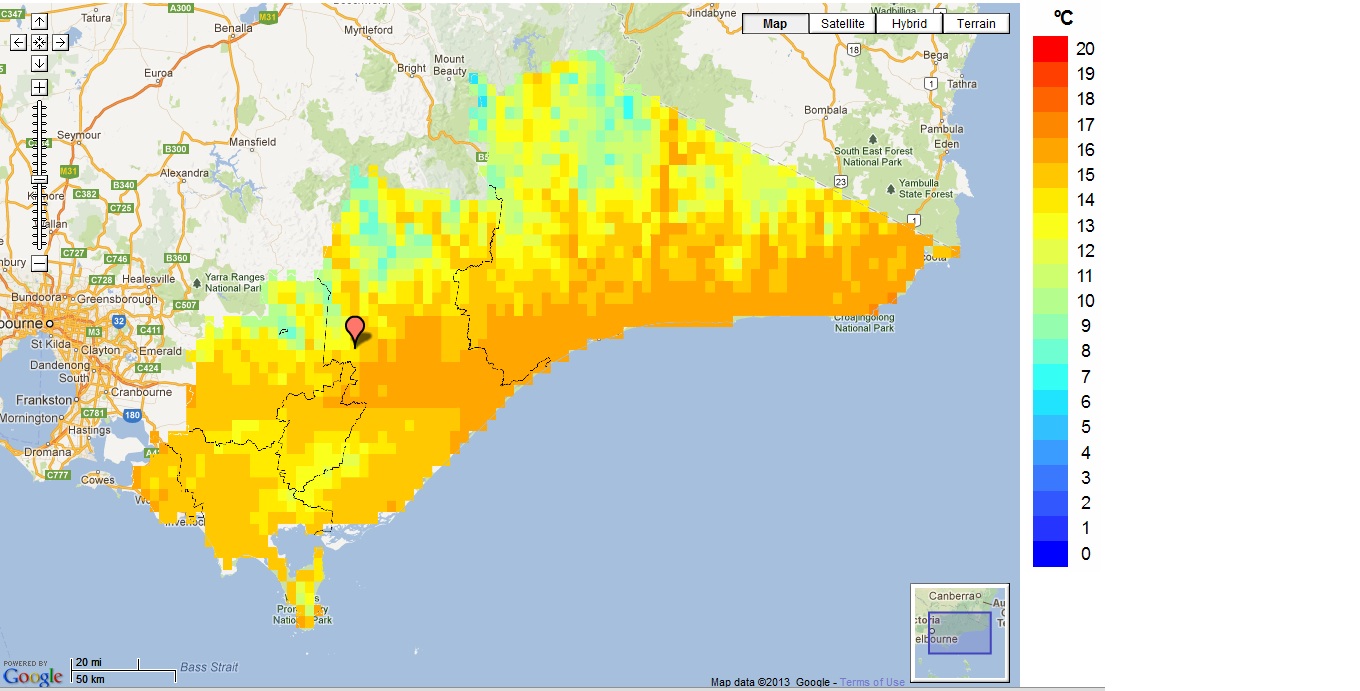Pan the map down with arrow
The image size is (1360, 691).
39,63
